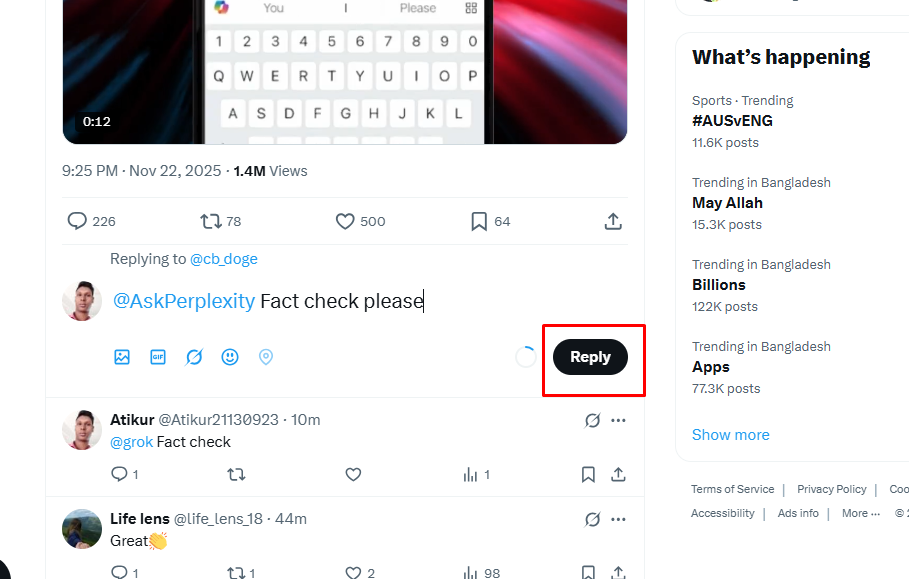Viewport: 909px width, 579px height.
Task: Click the Reply button to post
Action: click(x=590, y=357)
